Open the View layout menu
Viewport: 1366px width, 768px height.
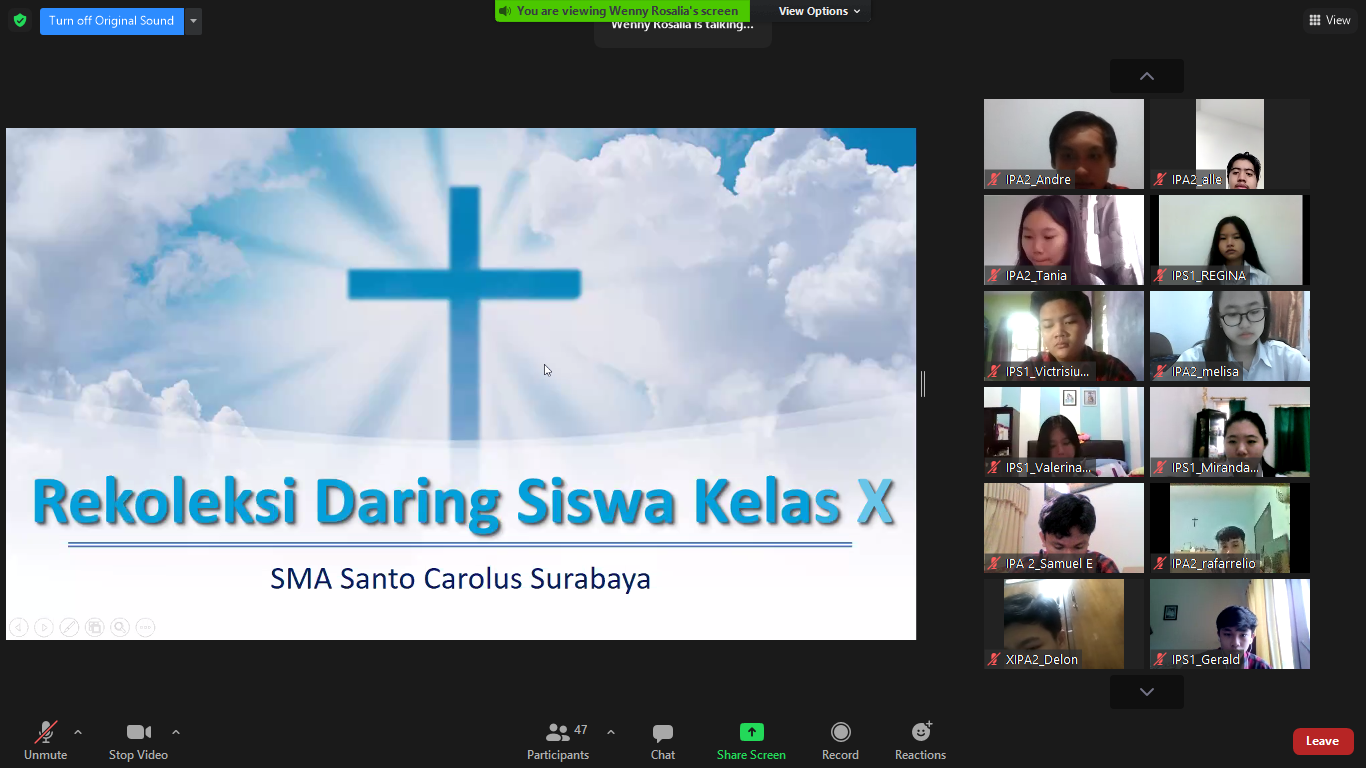[1329, 20]
